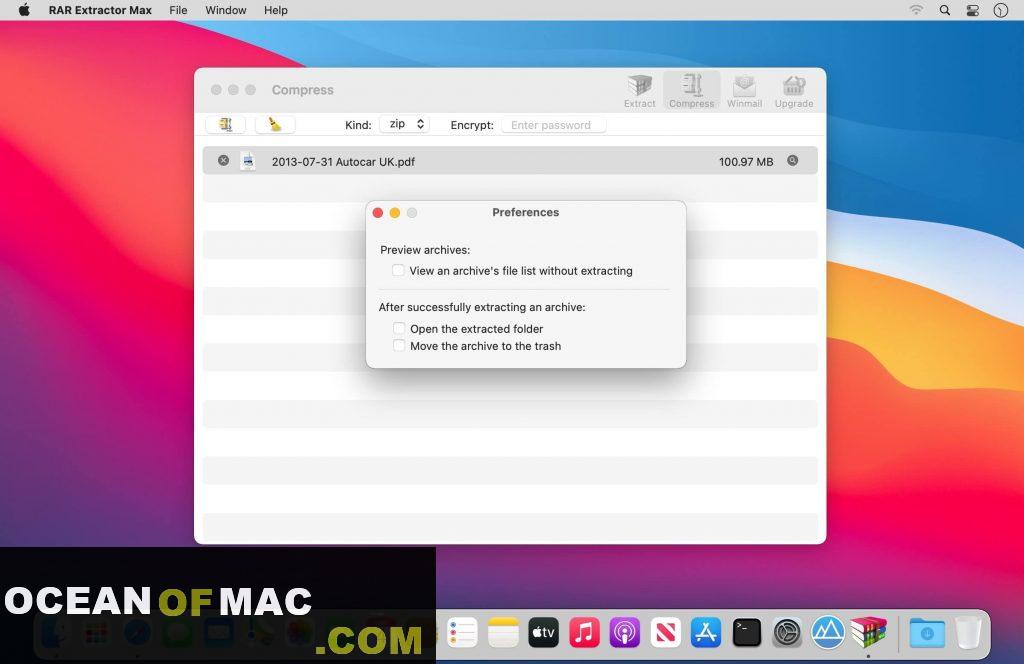Open the Window menu
Screen dimensions: 1024x664
225,10
